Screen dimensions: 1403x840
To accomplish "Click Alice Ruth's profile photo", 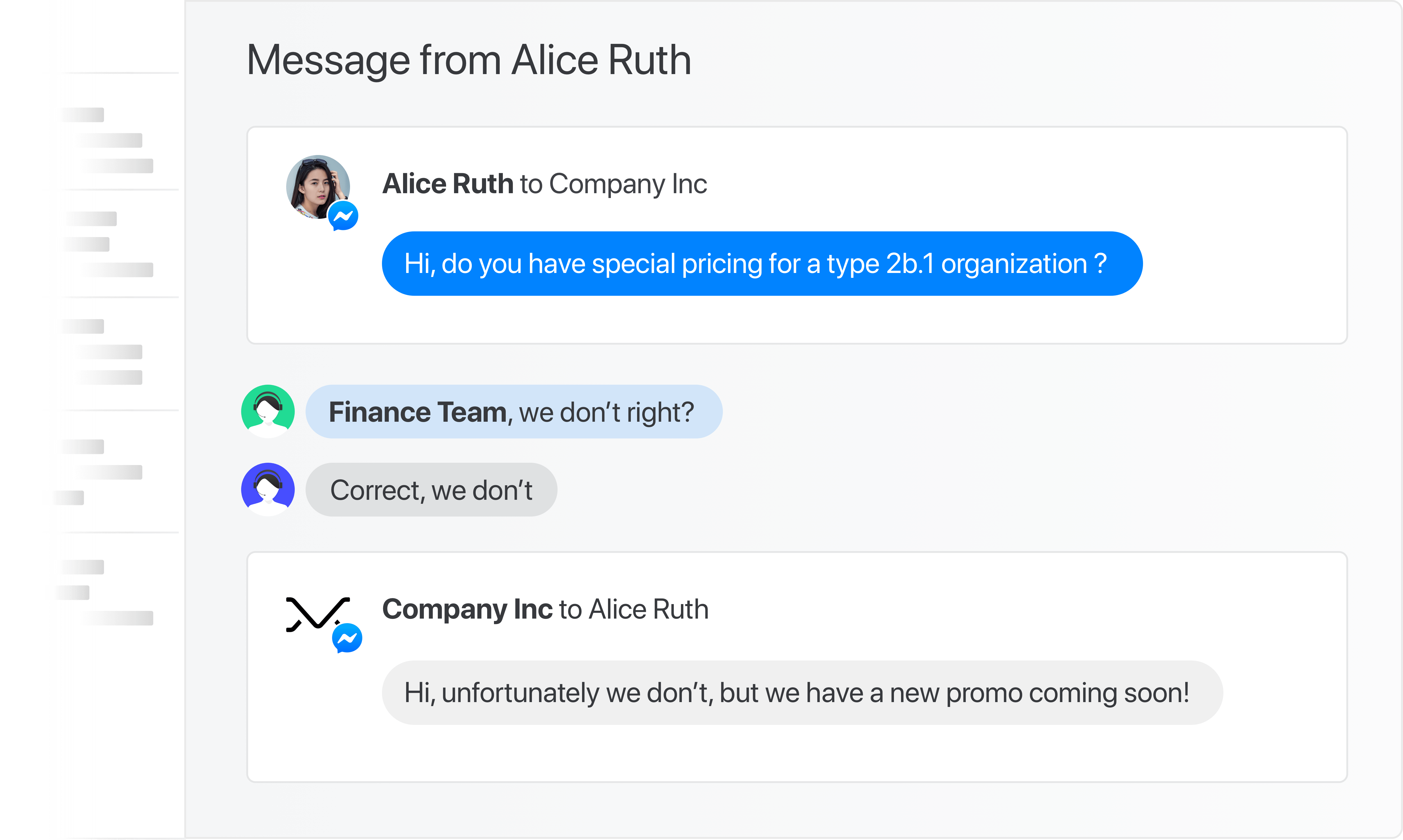I will [x=318, y=187].
